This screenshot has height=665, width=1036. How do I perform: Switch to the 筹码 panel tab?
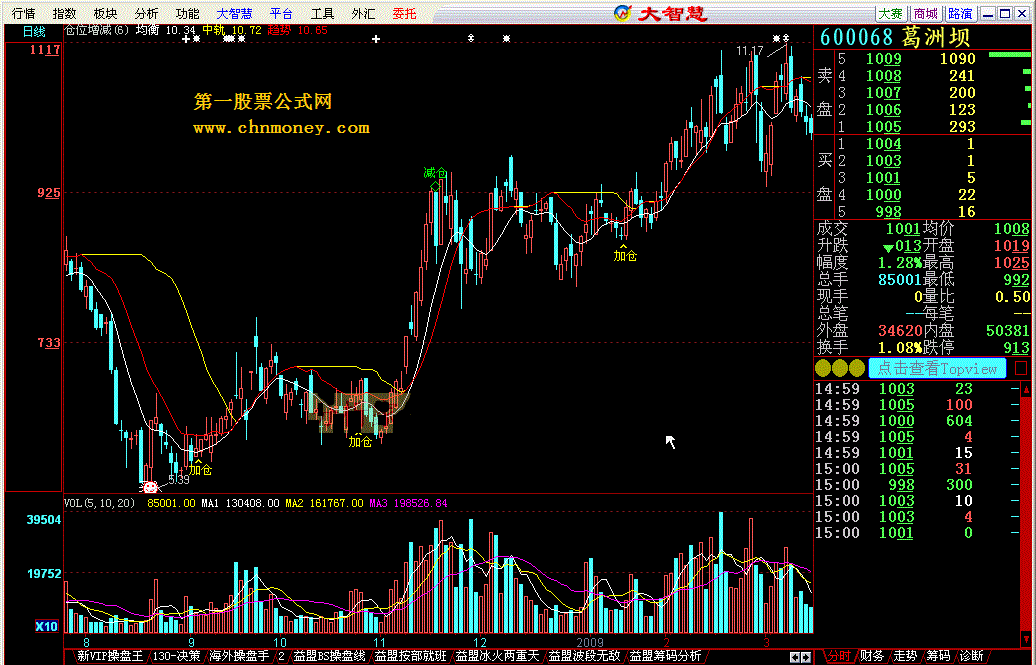(938, 656)
